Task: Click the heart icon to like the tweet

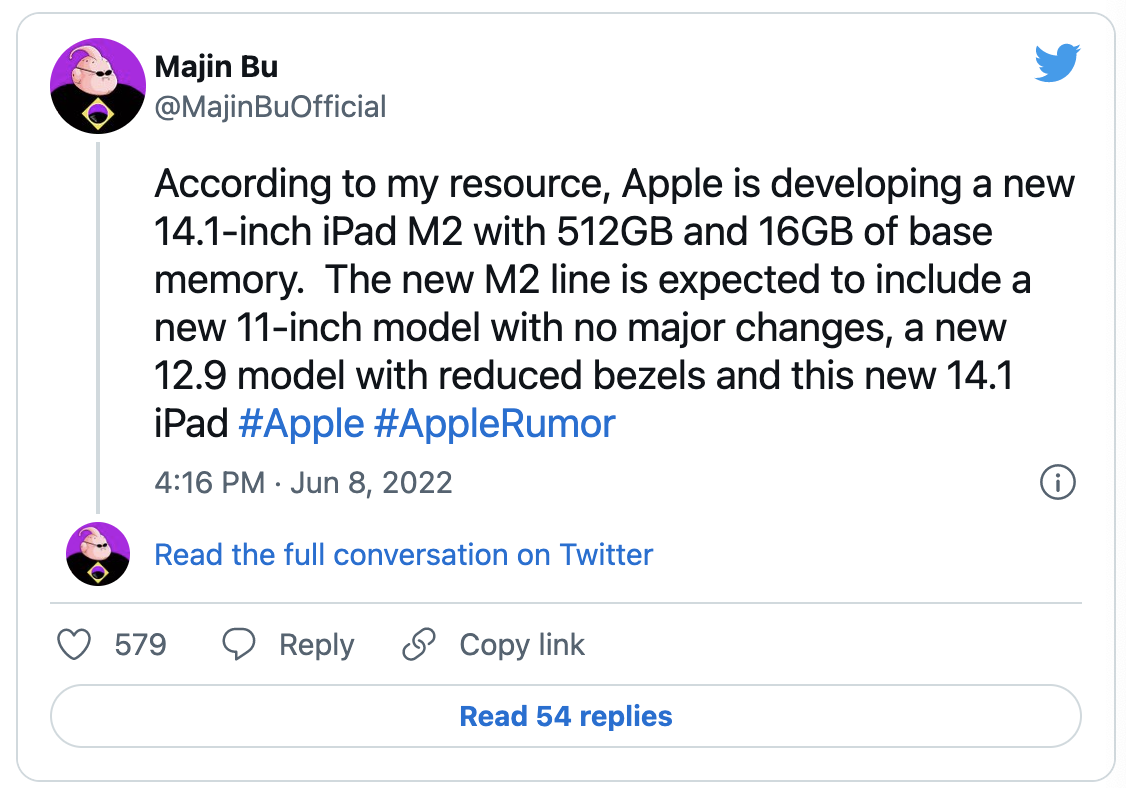Action: (75, 645)
